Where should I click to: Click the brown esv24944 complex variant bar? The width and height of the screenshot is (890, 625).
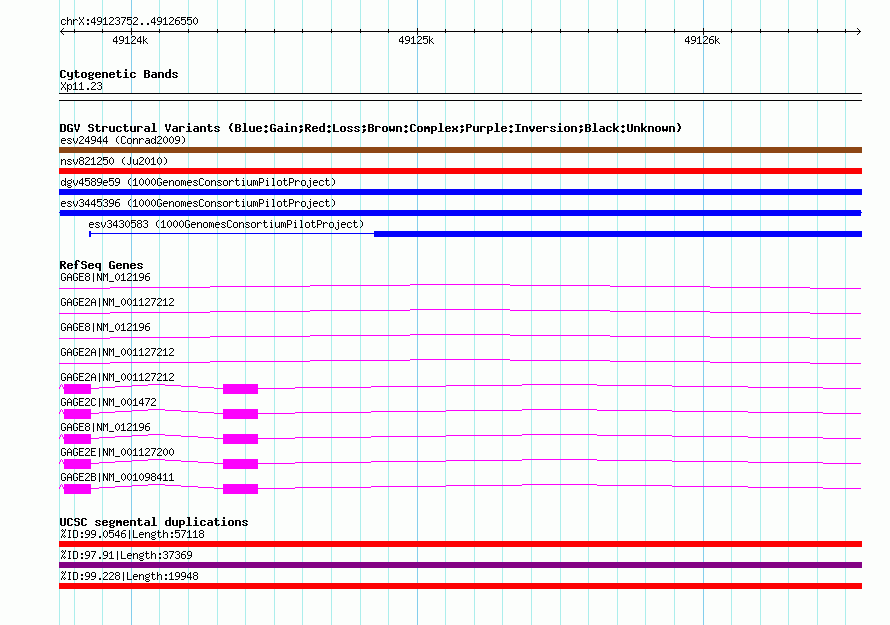click(460, 150)
